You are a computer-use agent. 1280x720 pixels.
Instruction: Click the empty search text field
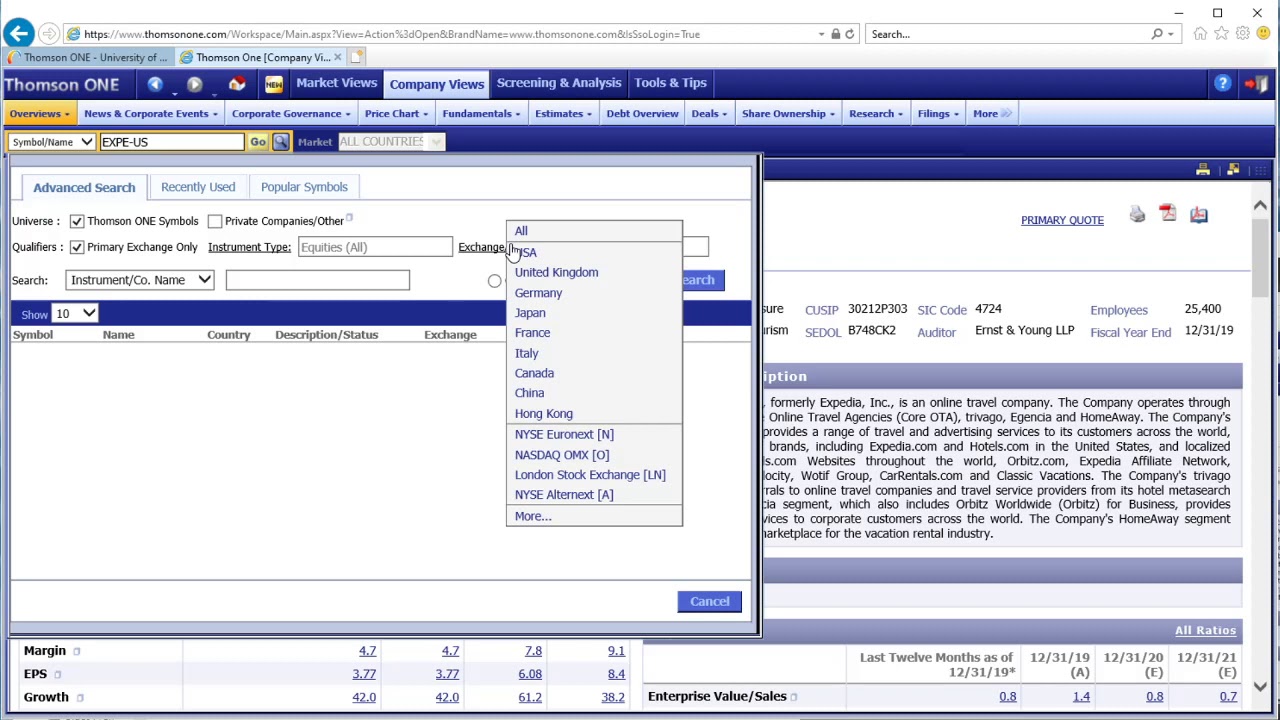click(317, 280)
